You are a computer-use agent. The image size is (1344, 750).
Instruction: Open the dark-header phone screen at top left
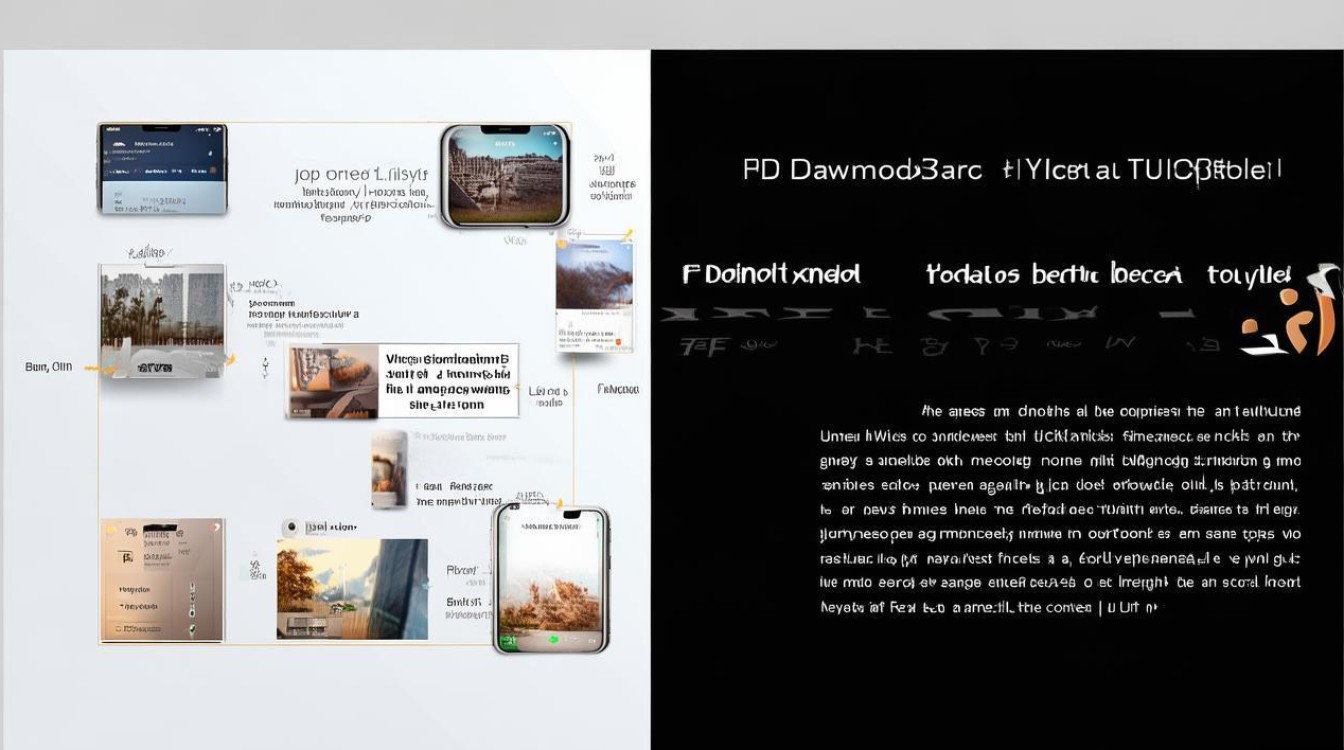(x=162, y=168)
